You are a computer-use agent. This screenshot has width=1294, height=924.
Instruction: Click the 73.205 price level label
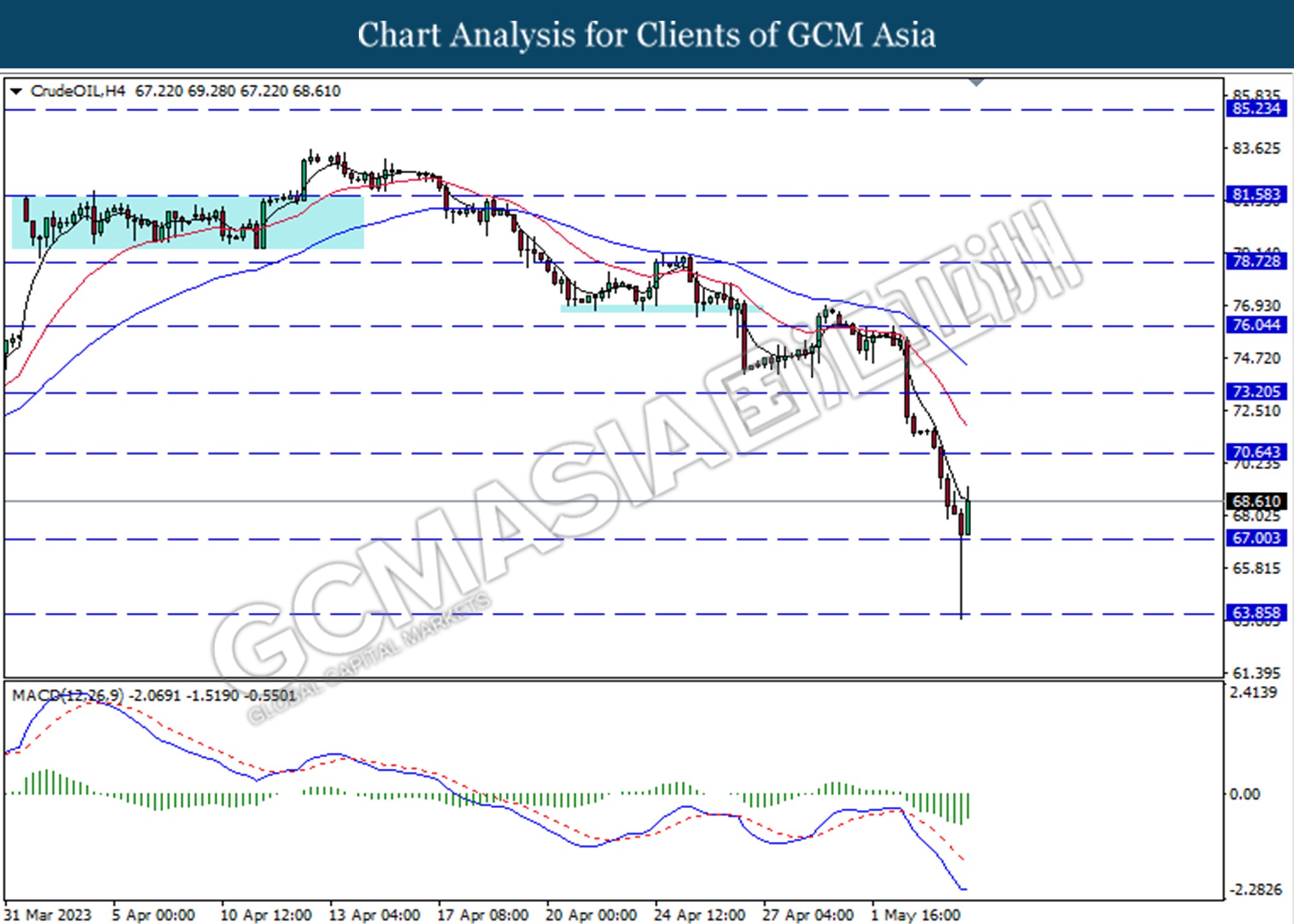(1256, 391)
